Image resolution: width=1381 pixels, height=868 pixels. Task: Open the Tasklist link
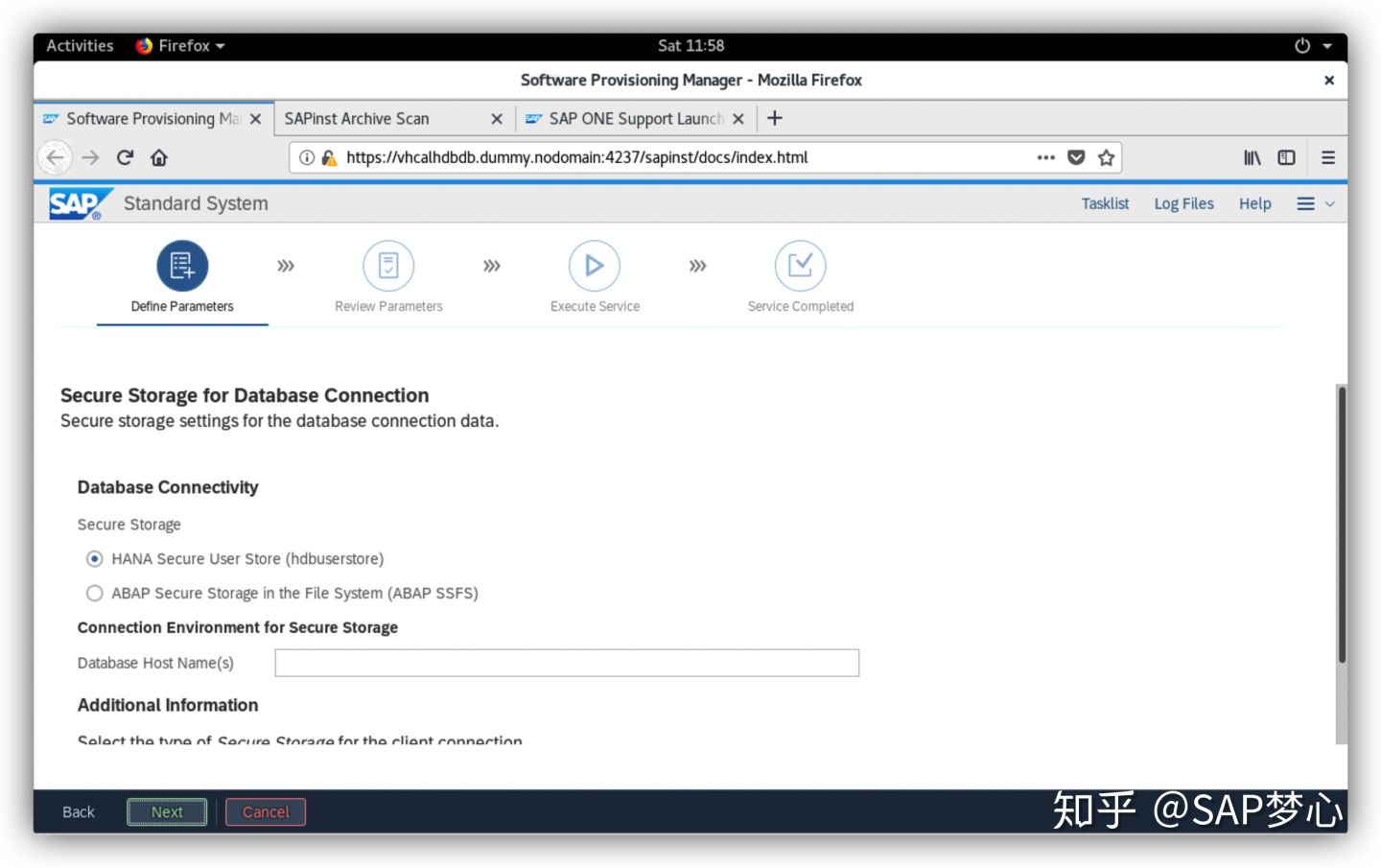click(x=1105, y=203)
